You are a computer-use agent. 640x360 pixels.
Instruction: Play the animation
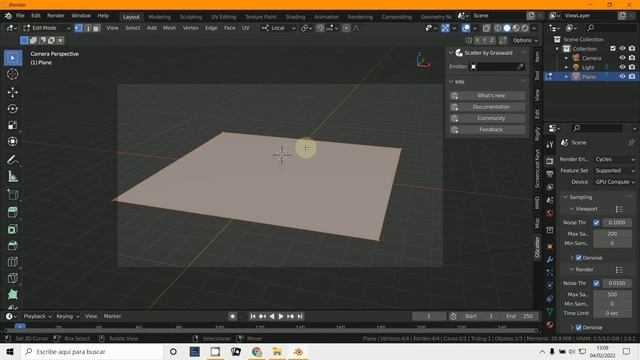click(x=281, y=316)
